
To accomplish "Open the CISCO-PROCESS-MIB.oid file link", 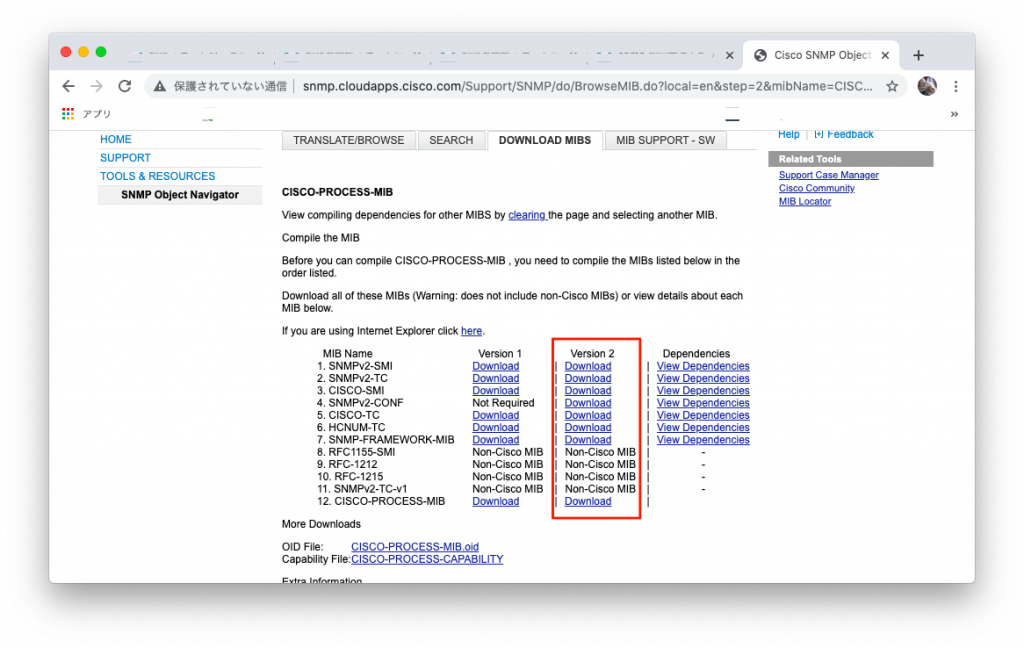I will click(x=415, y=547).
